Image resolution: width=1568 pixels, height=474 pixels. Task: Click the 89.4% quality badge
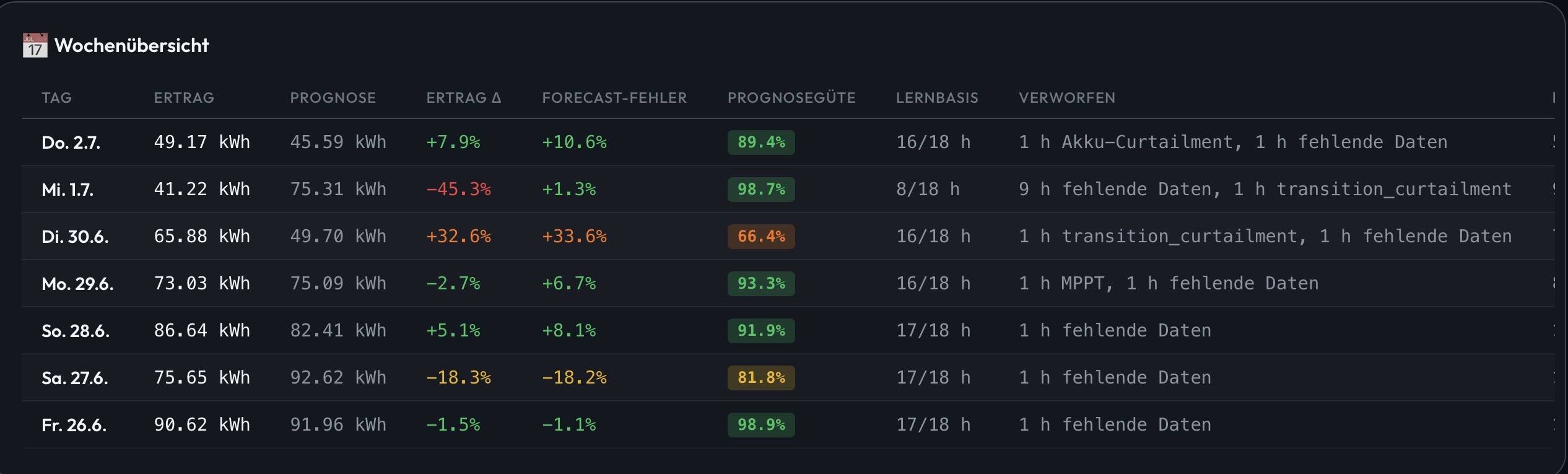(x=761, y=143)
